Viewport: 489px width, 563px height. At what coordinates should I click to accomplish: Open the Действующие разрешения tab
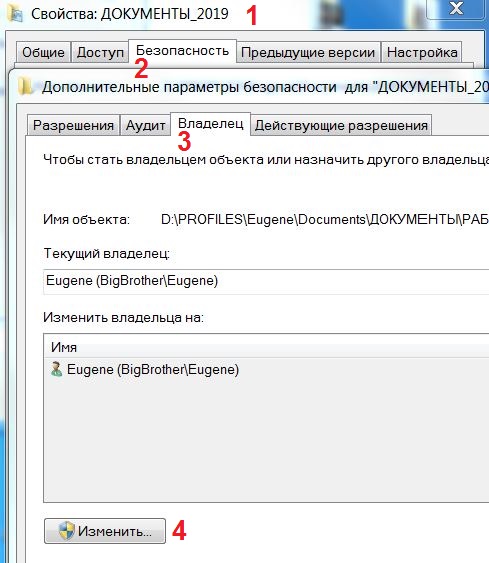point(341,125)
